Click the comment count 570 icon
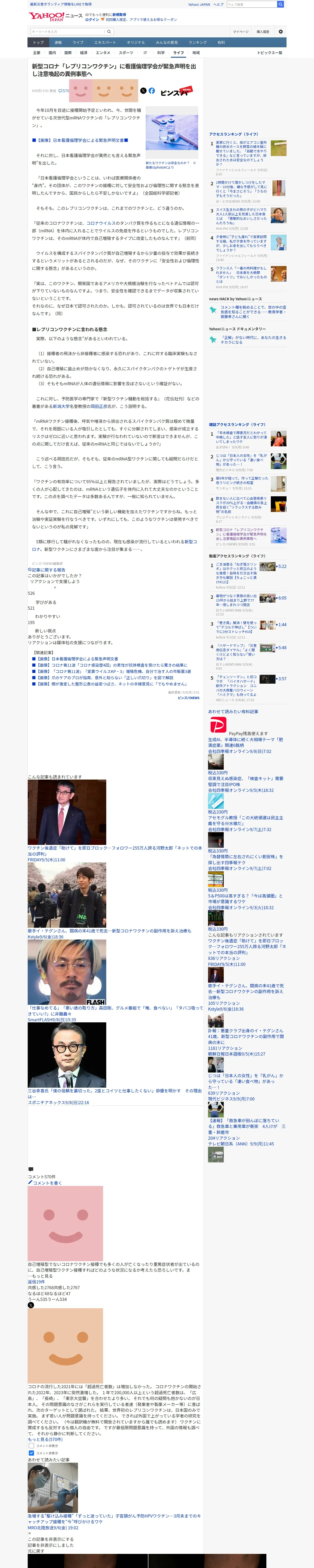This screenshot has width=314, height=1568. 63,91
